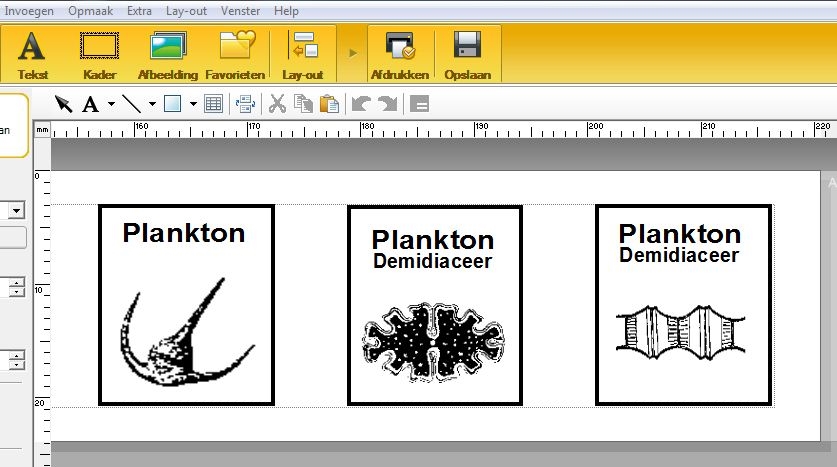Choose the arrow selection pointer tool
The height and width of the screenshot is (467, 837).
click(x=63, y=104)
